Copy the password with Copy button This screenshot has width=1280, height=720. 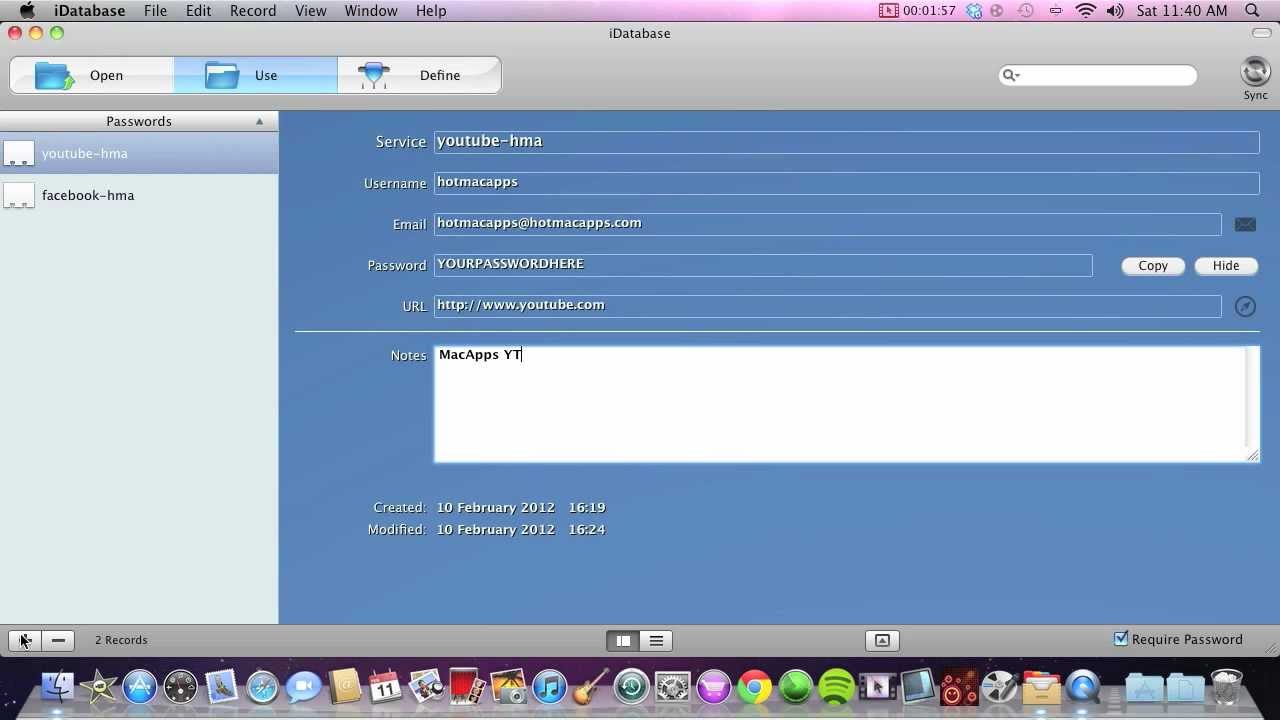pyautogui.click(x=1153, y=265)
